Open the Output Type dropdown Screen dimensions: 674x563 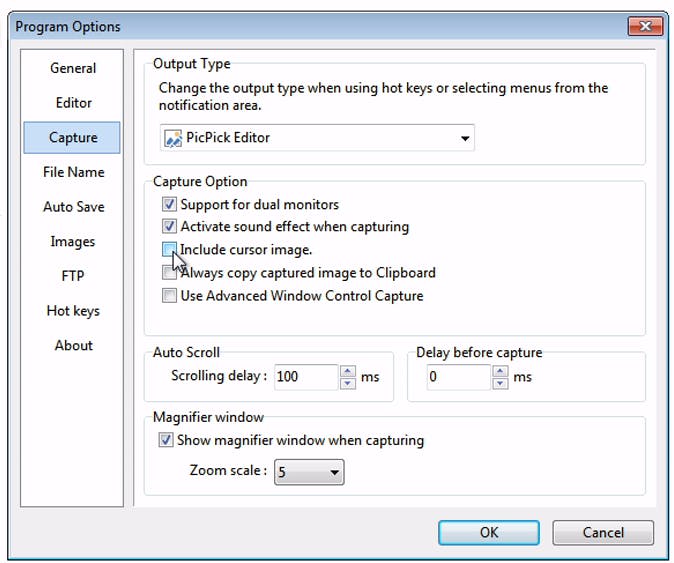coord(465,138)
